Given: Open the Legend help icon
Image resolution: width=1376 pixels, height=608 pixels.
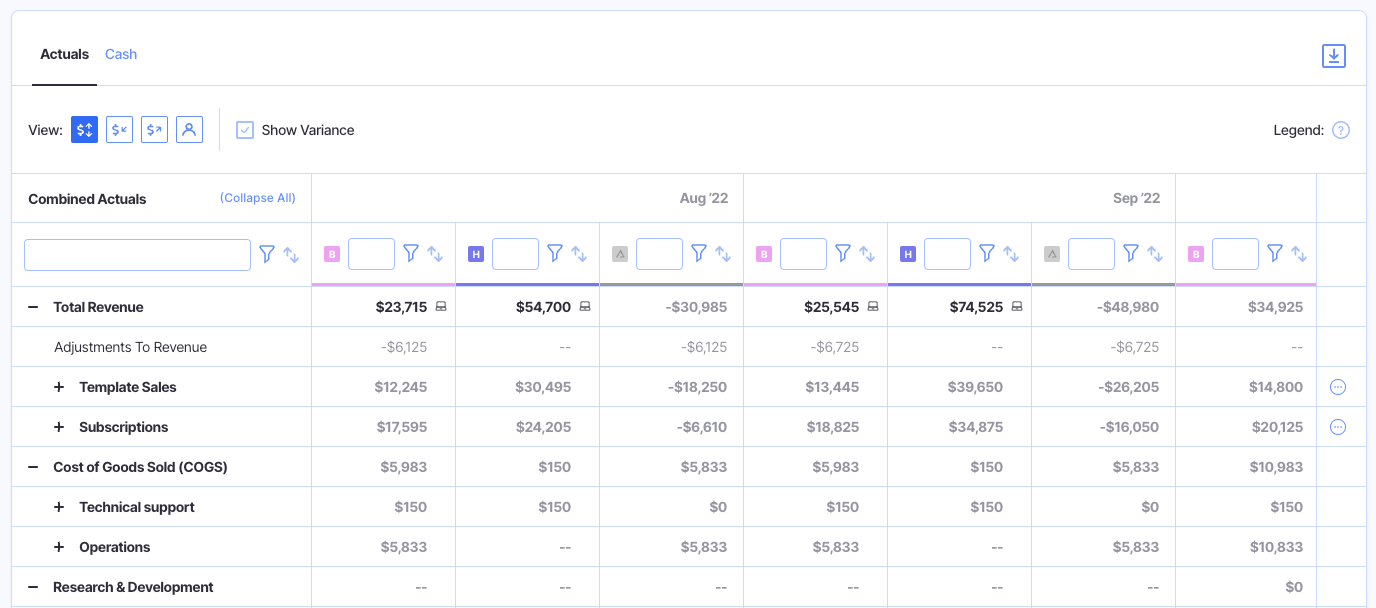Looking at the screenshot, I should click(1341, 130).
